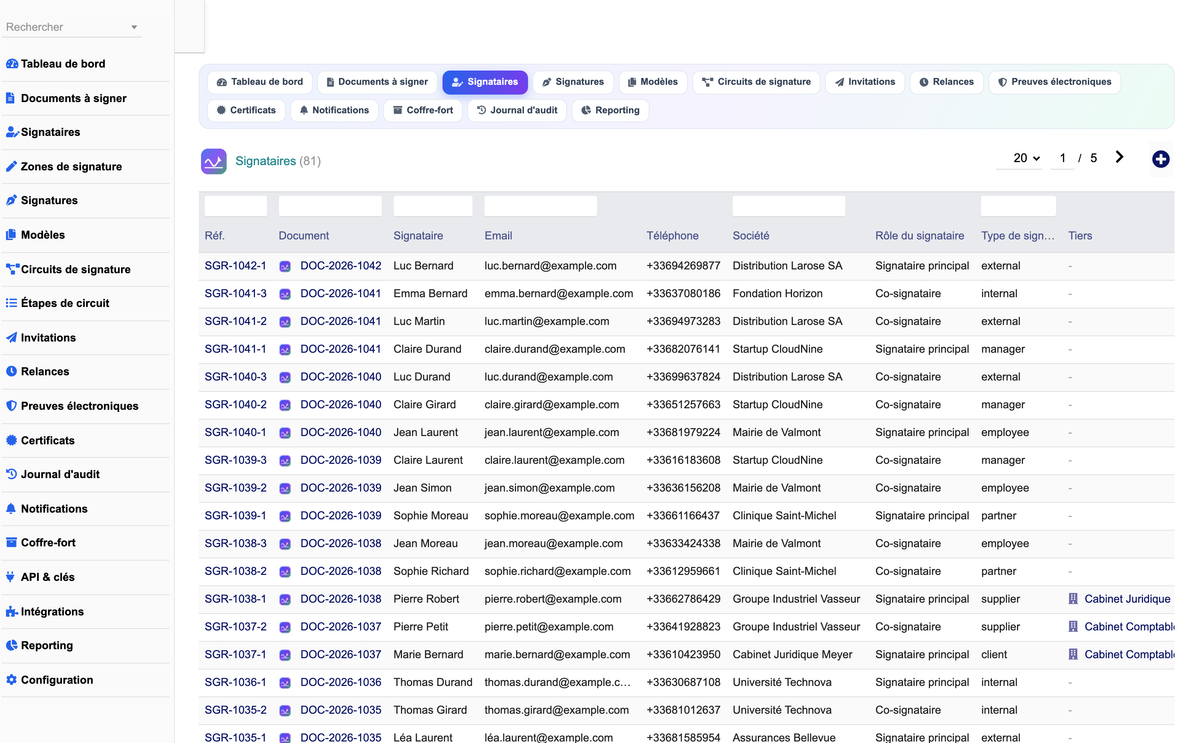Select Jean Laurent signataire name

pos(426,433)
